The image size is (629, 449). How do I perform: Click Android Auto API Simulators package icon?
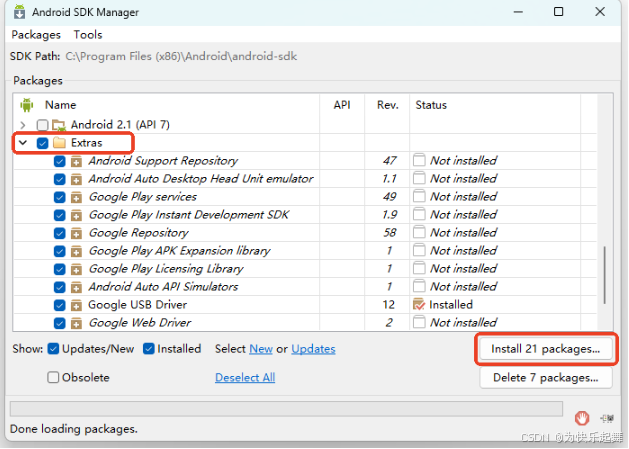point(76,288)
